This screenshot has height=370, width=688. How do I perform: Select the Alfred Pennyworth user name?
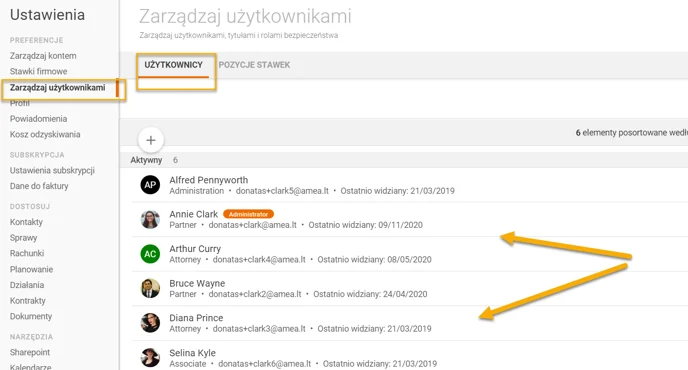tap(209, 180)
